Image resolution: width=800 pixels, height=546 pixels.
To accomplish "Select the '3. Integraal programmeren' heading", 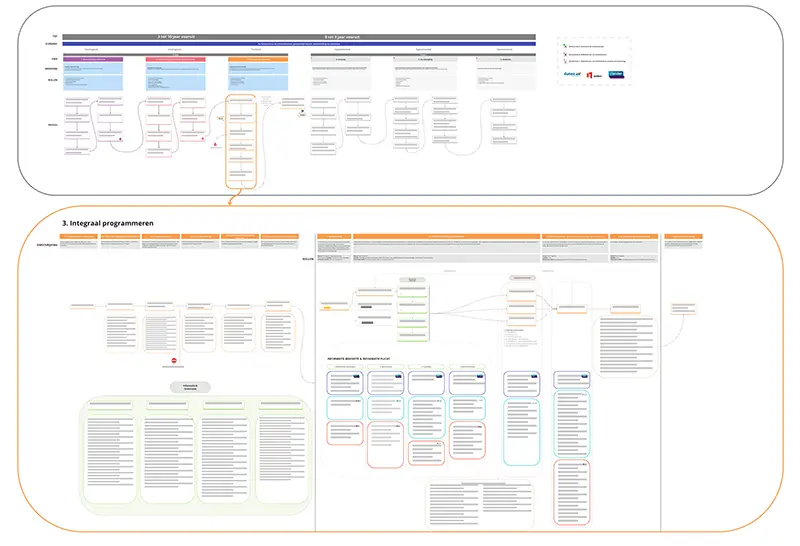I will pos(106,223).
